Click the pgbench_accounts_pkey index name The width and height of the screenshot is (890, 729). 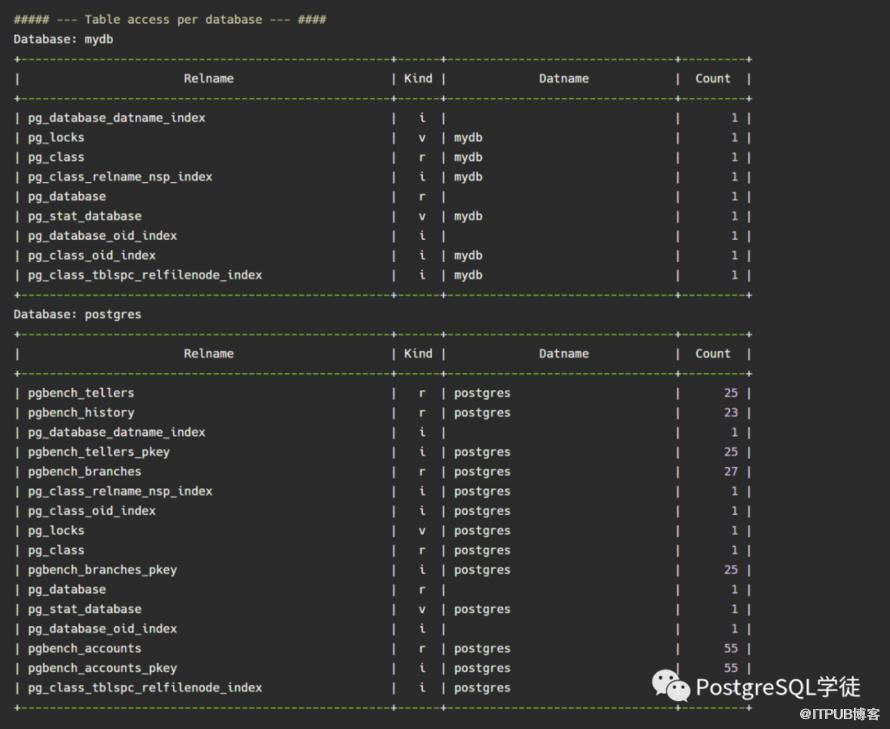(102, 668)
